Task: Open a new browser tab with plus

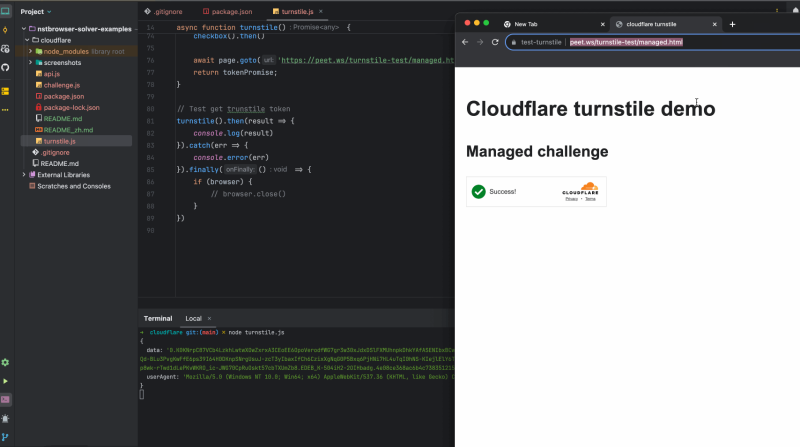Action: 732,24
